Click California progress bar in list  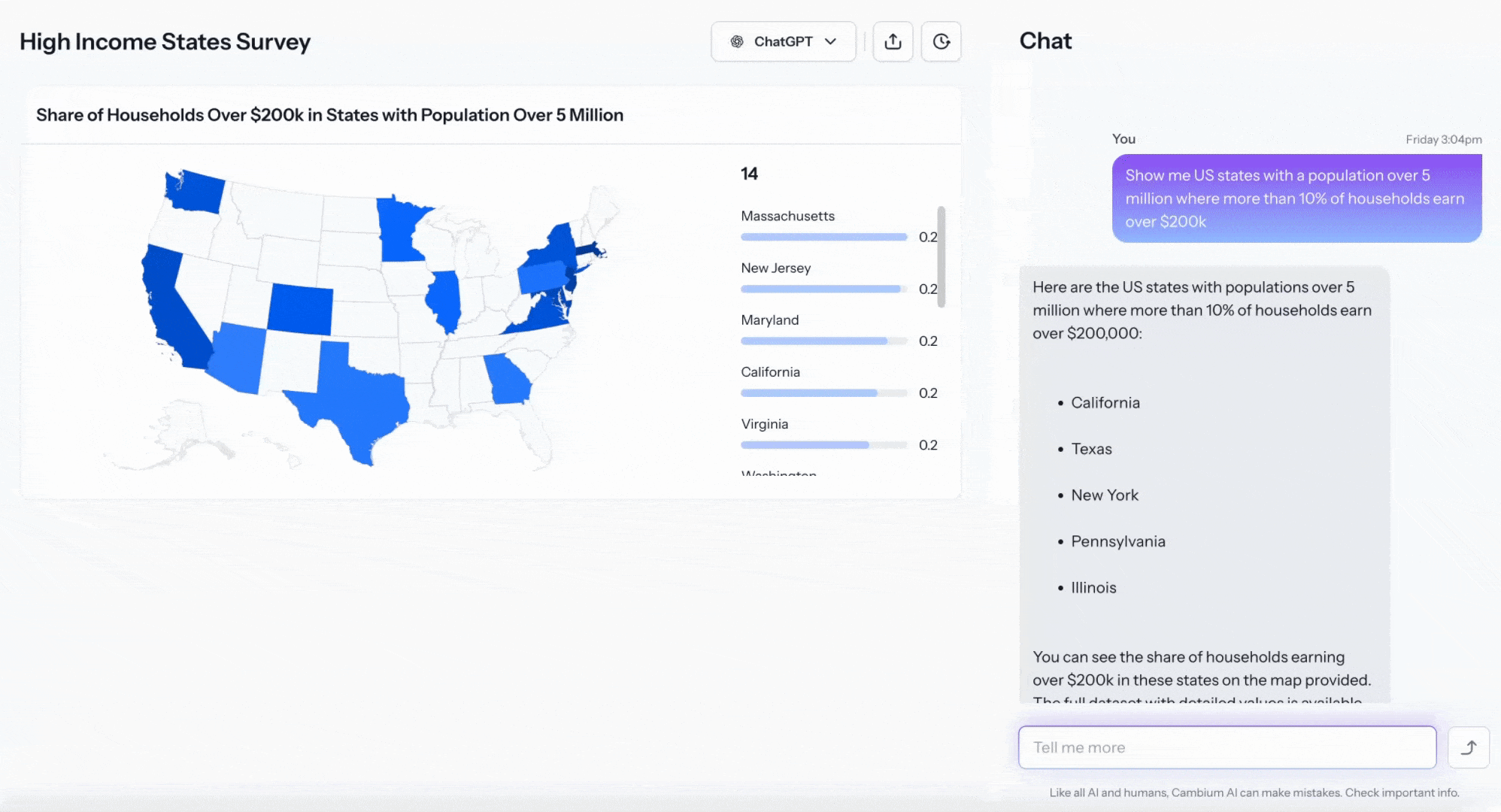click(x=824, y=392)
